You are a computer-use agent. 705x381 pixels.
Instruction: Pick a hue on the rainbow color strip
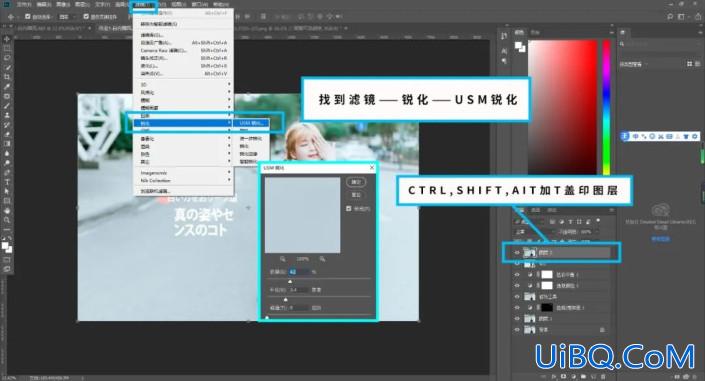click(x=606, y=107)
